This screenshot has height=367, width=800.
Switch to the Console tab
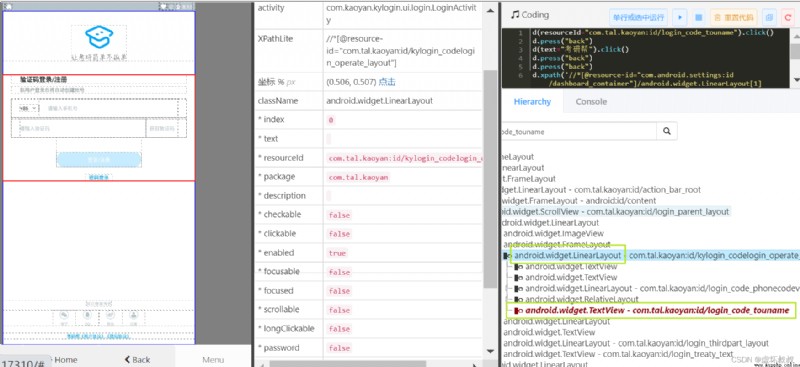click(591, 102)
